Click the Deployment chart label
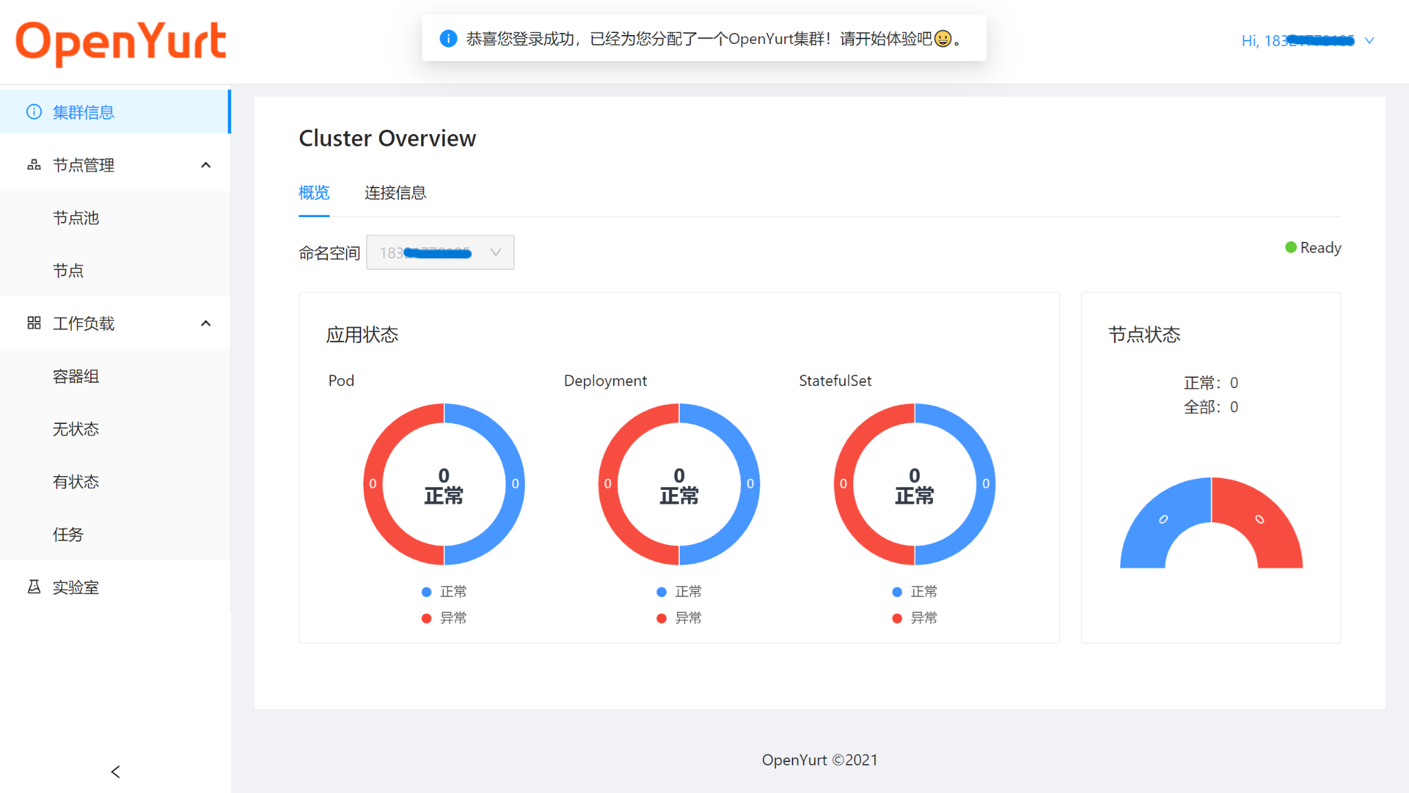Viewport: 1409px width, 793px height. 605,381
